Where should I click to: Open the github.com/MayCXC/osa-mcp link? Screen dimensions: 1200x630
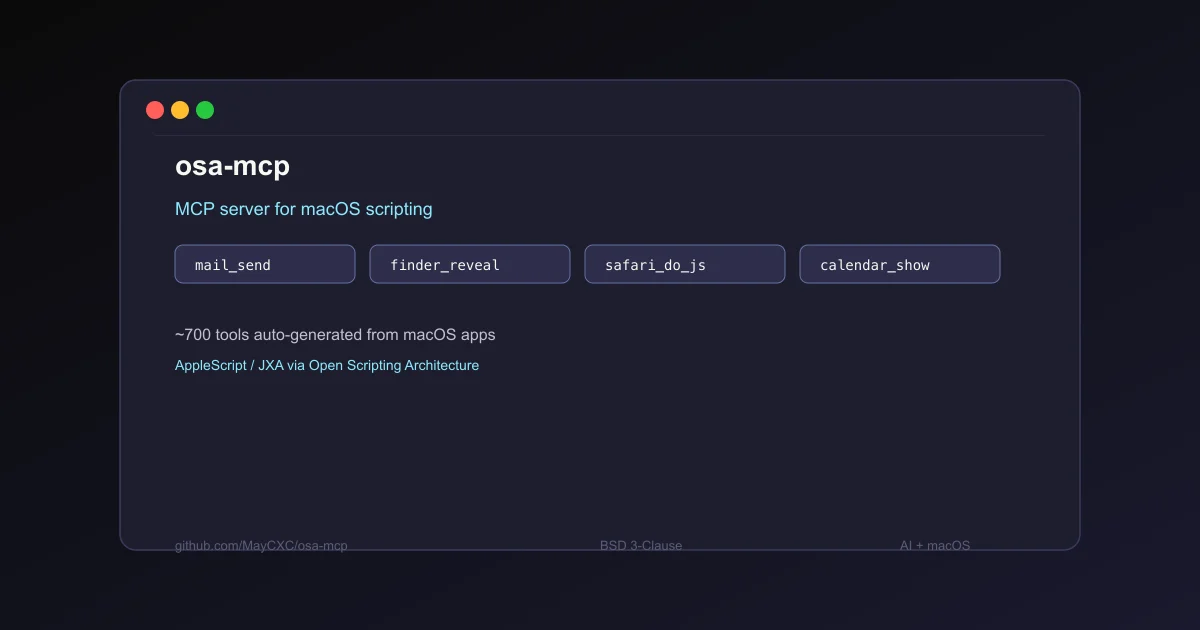coord(261,545)
